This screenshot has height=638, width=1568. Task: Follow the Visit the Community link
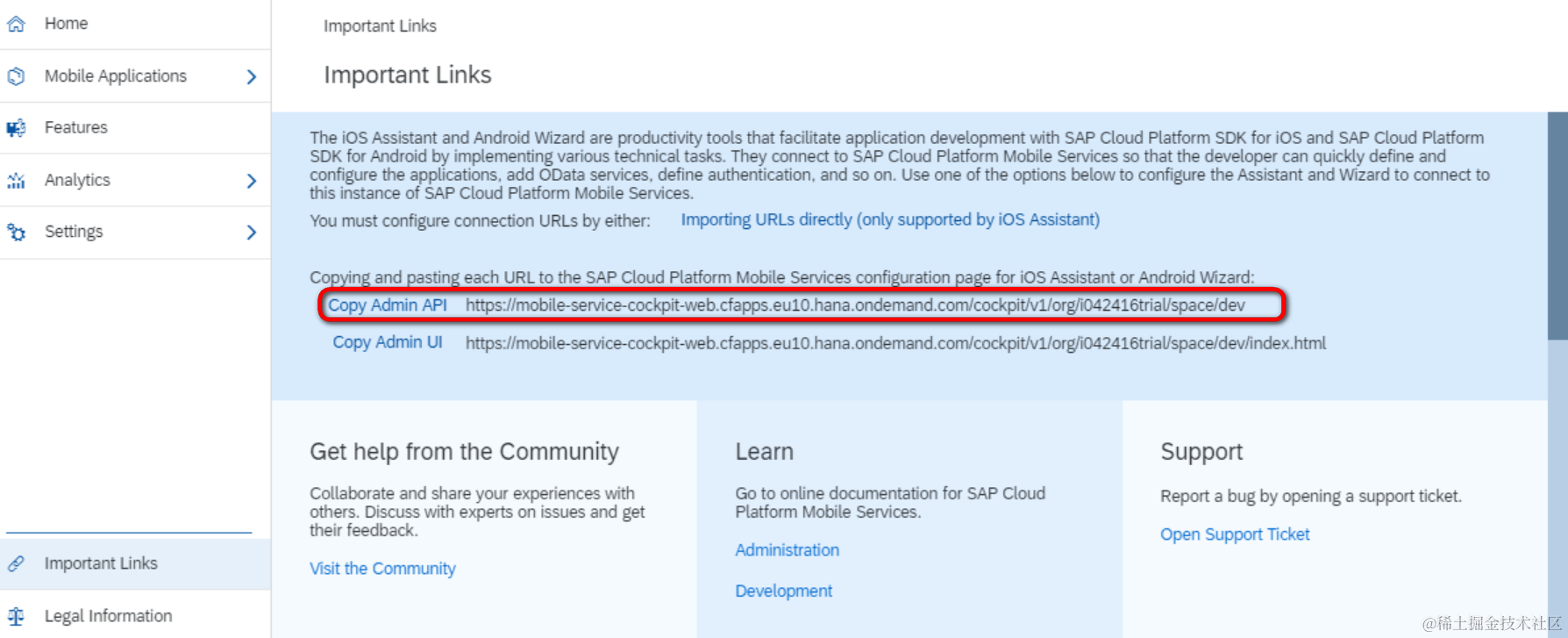click(382, 569)
